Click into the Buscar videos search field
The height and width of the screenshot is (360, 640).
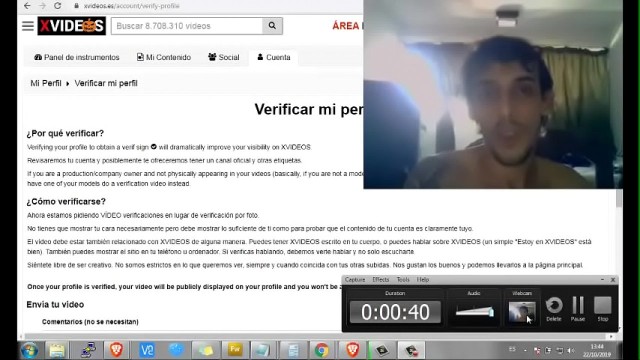pos(187,26)
